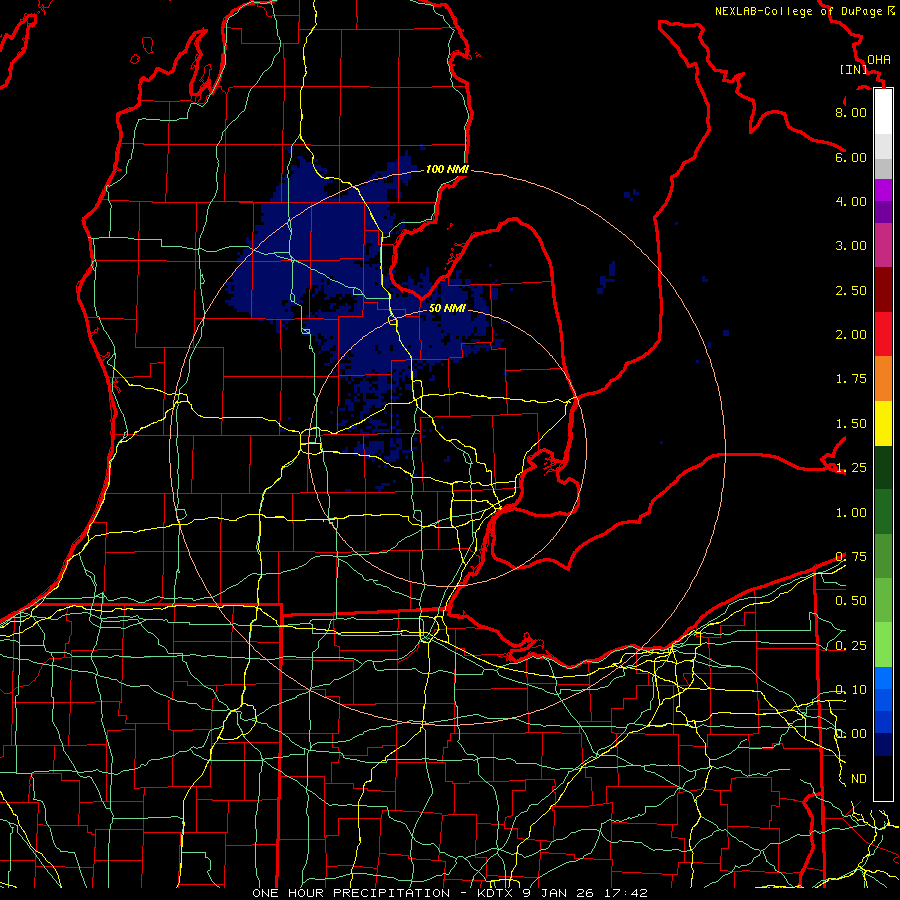900x900 pixels.
Task: Select the yellow legend swatch beside 1.50
Action: [x=883, y=423]
